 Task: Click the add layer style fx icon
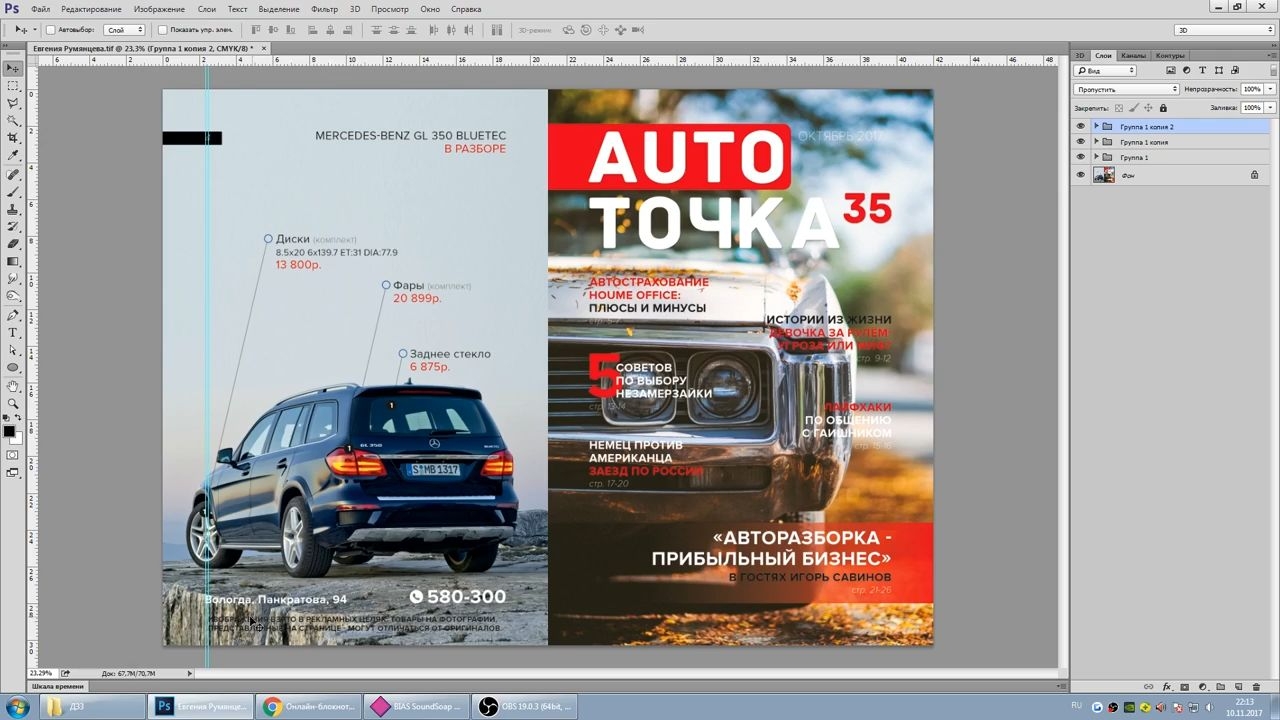pyautogui.click(x=1167, y=687)
